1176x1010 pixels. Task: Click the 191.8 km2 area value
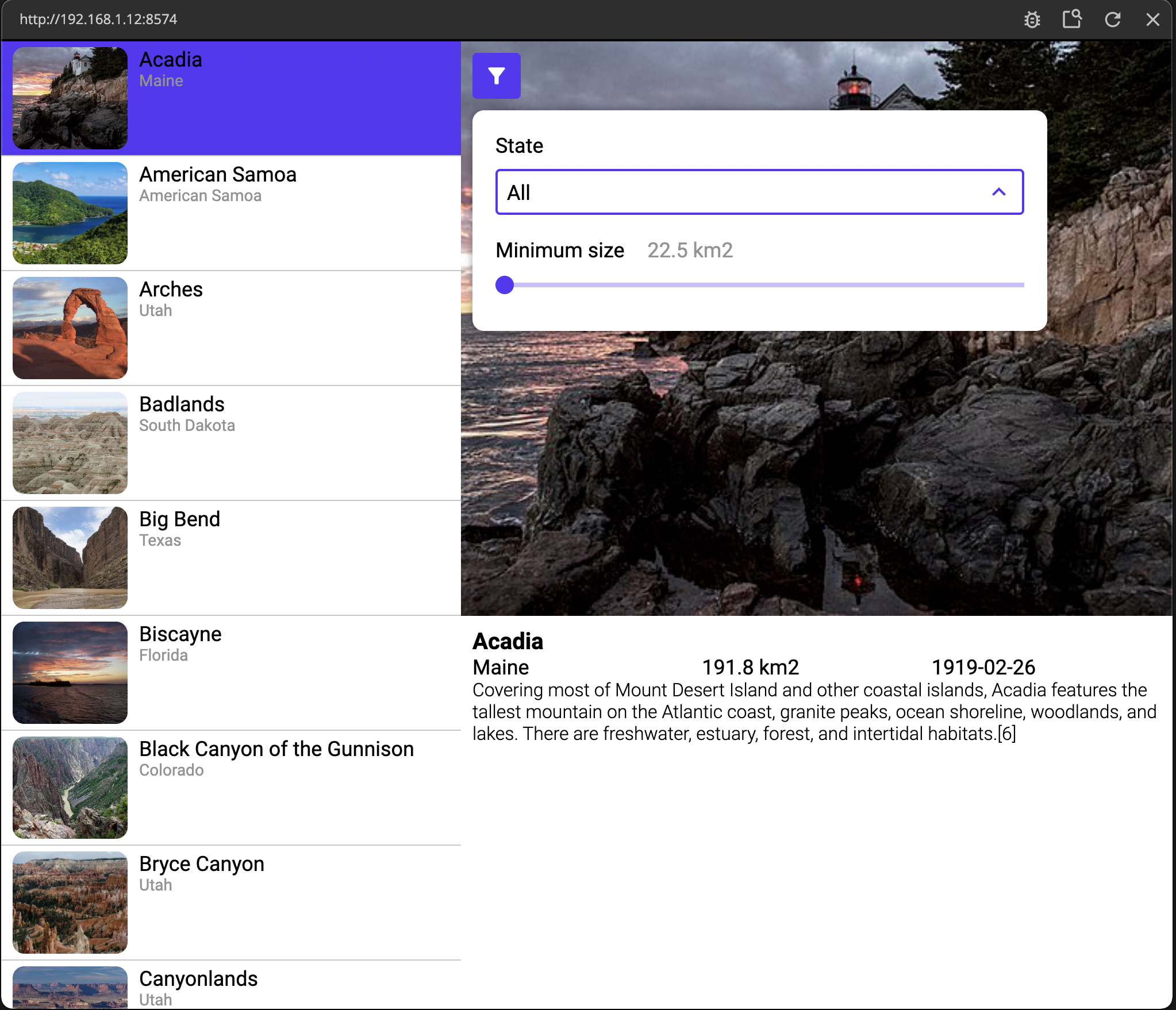click(x=750, y=668)
